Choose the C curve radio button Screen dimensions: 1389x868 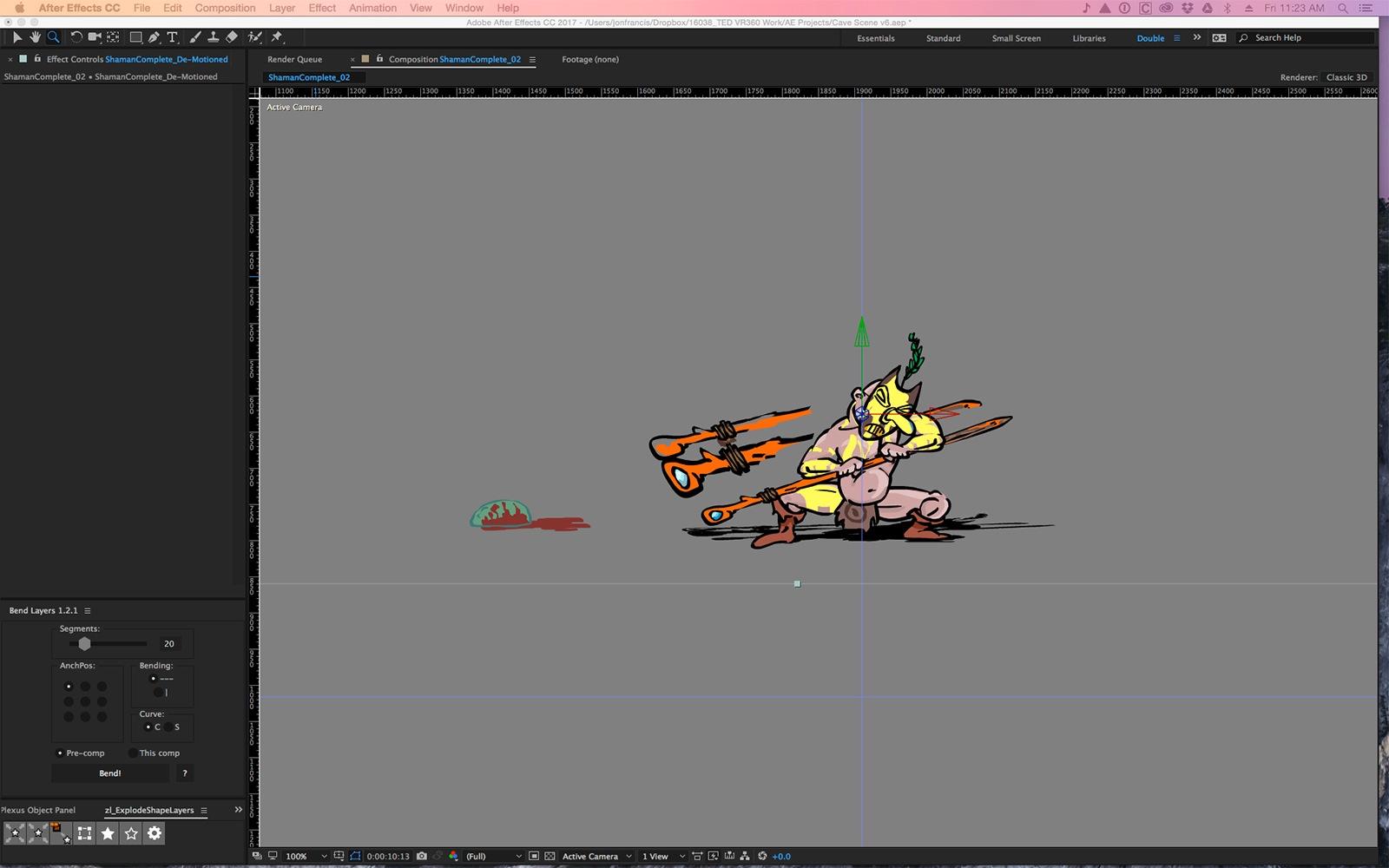tap(148, 727)
